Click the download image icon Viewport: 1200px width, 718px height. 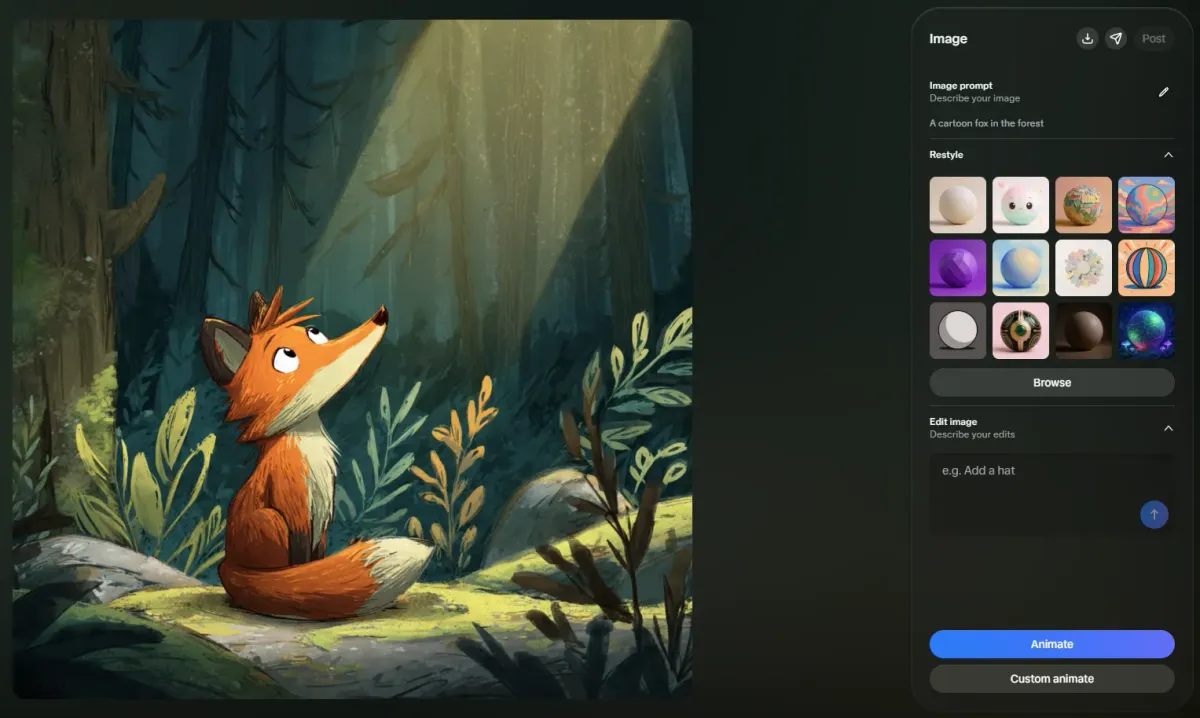1086,39
